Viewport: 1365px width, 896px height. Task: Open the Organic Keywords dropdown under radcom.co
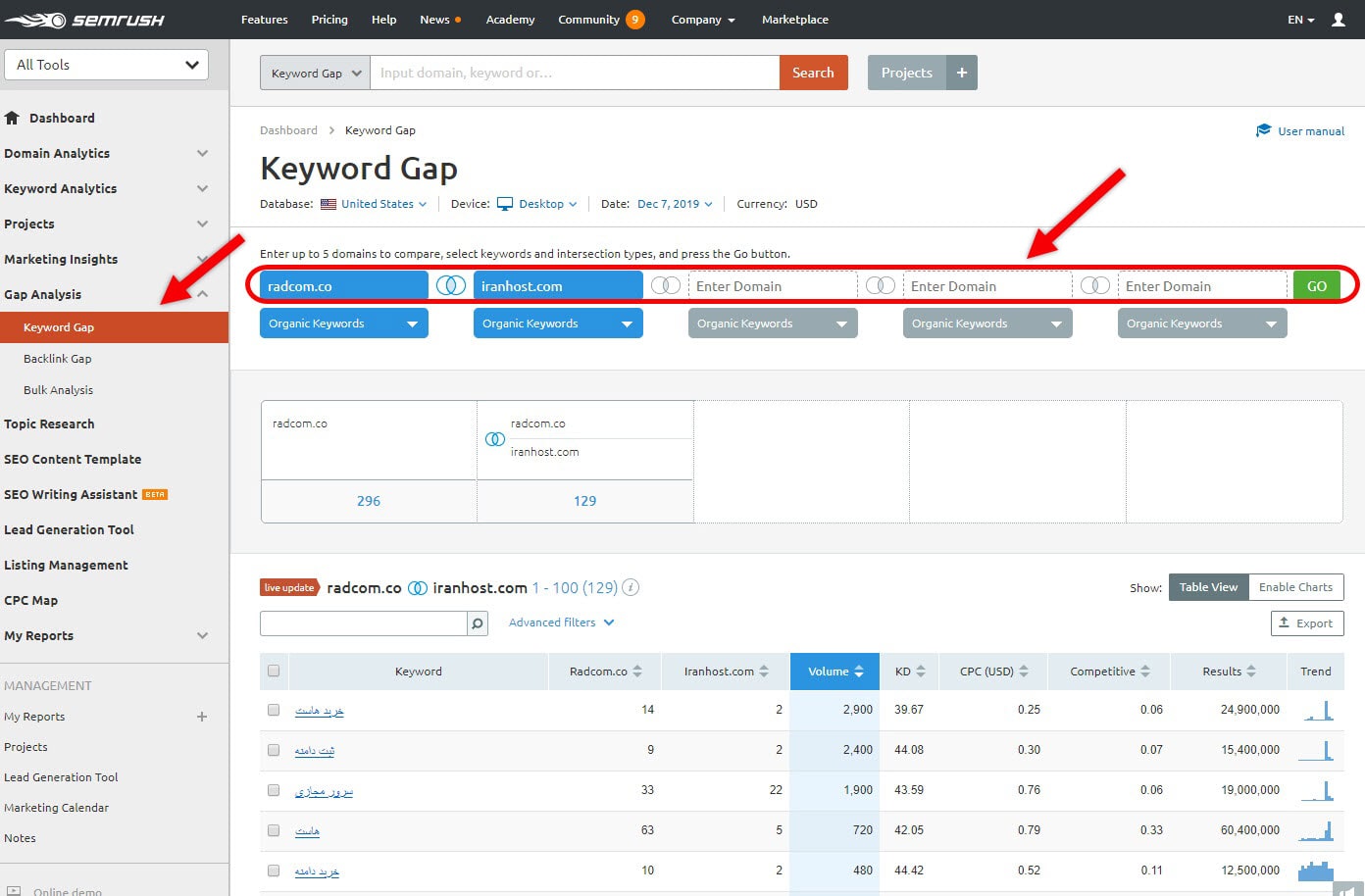(x=343, y=323)
